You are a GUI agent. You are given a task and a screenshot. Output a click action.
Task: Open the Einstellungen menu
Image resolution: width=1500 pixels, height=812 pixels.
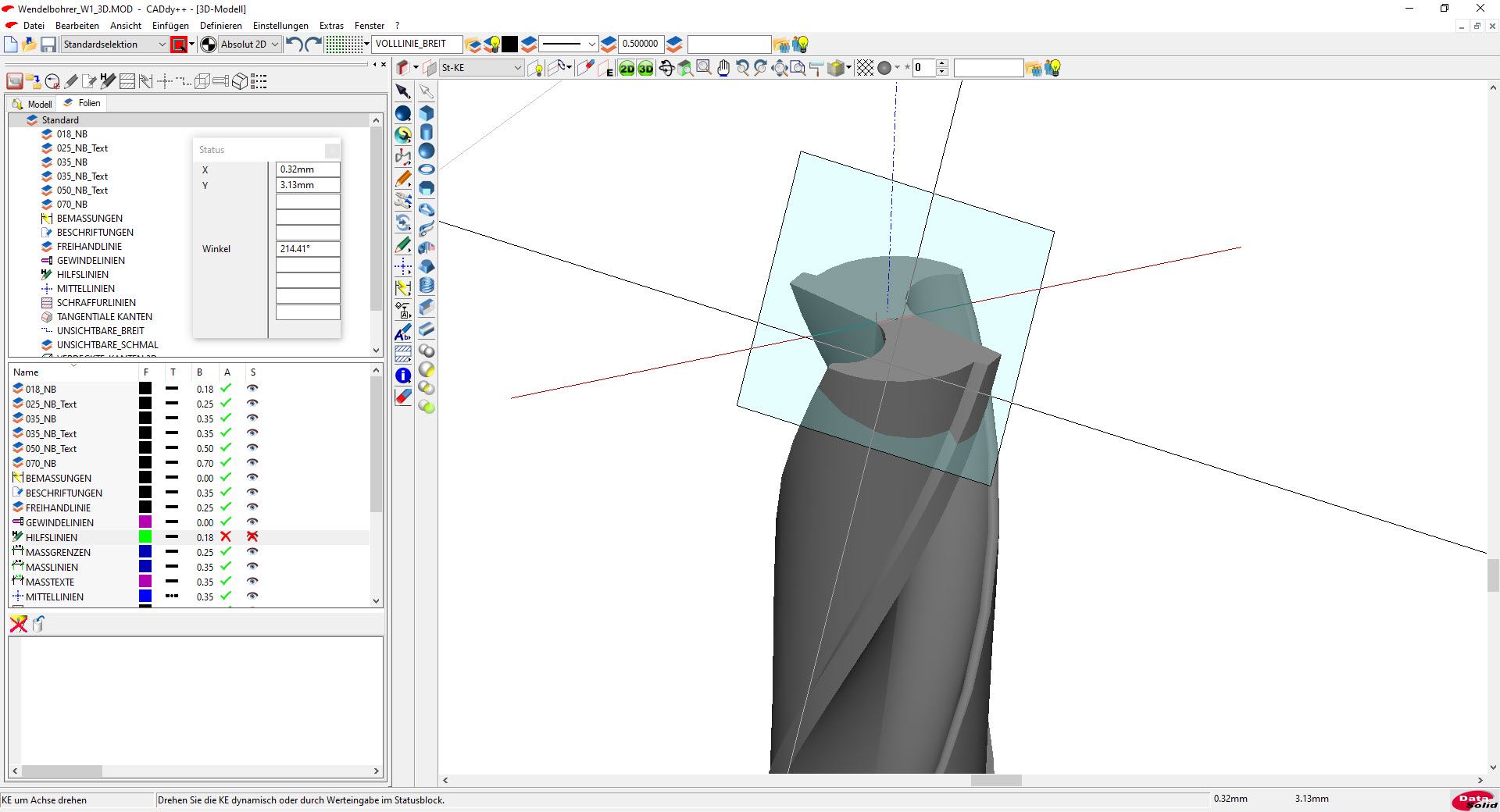280,26
